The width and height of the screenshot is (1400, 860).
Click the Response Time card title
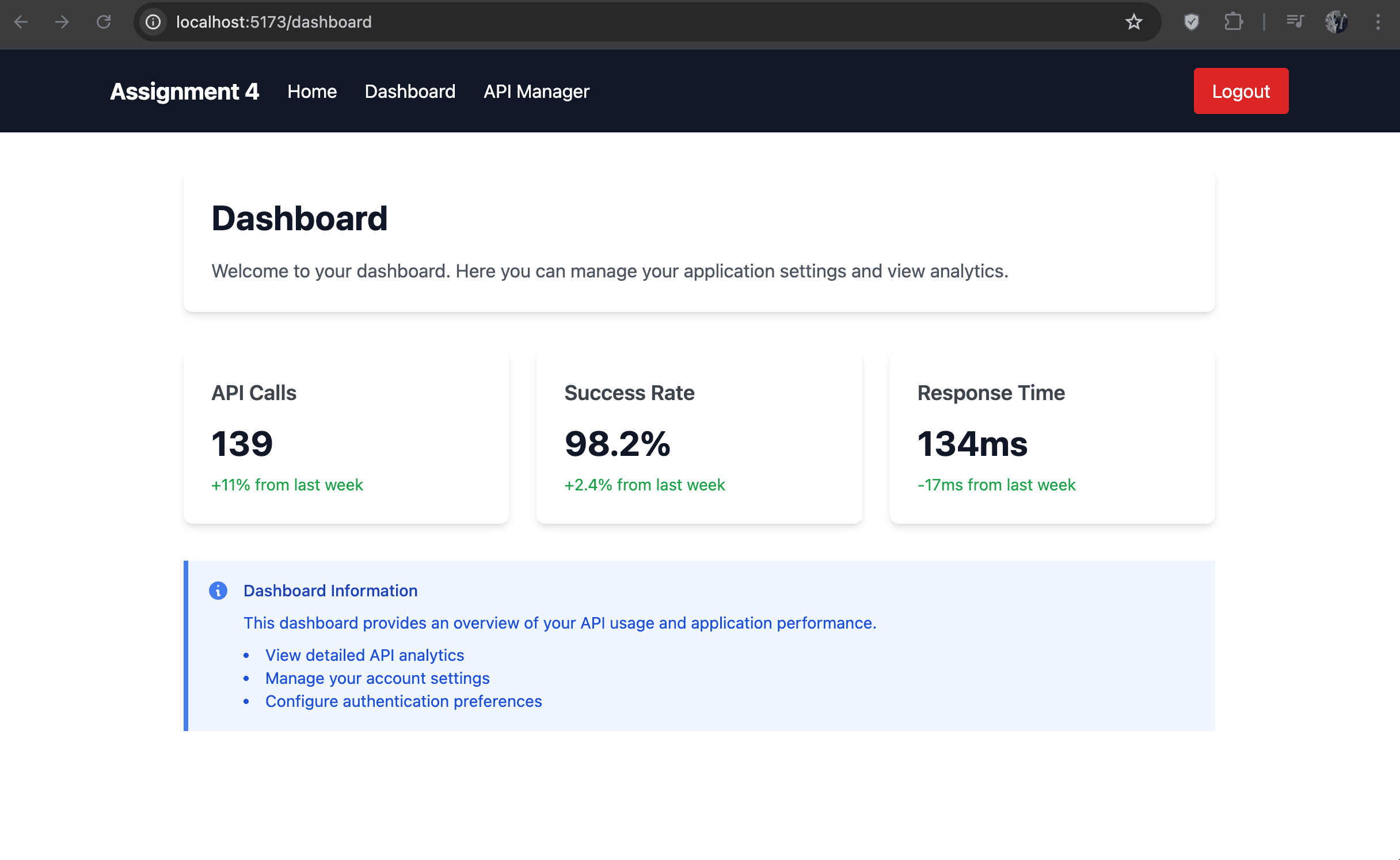click(991, 393)
